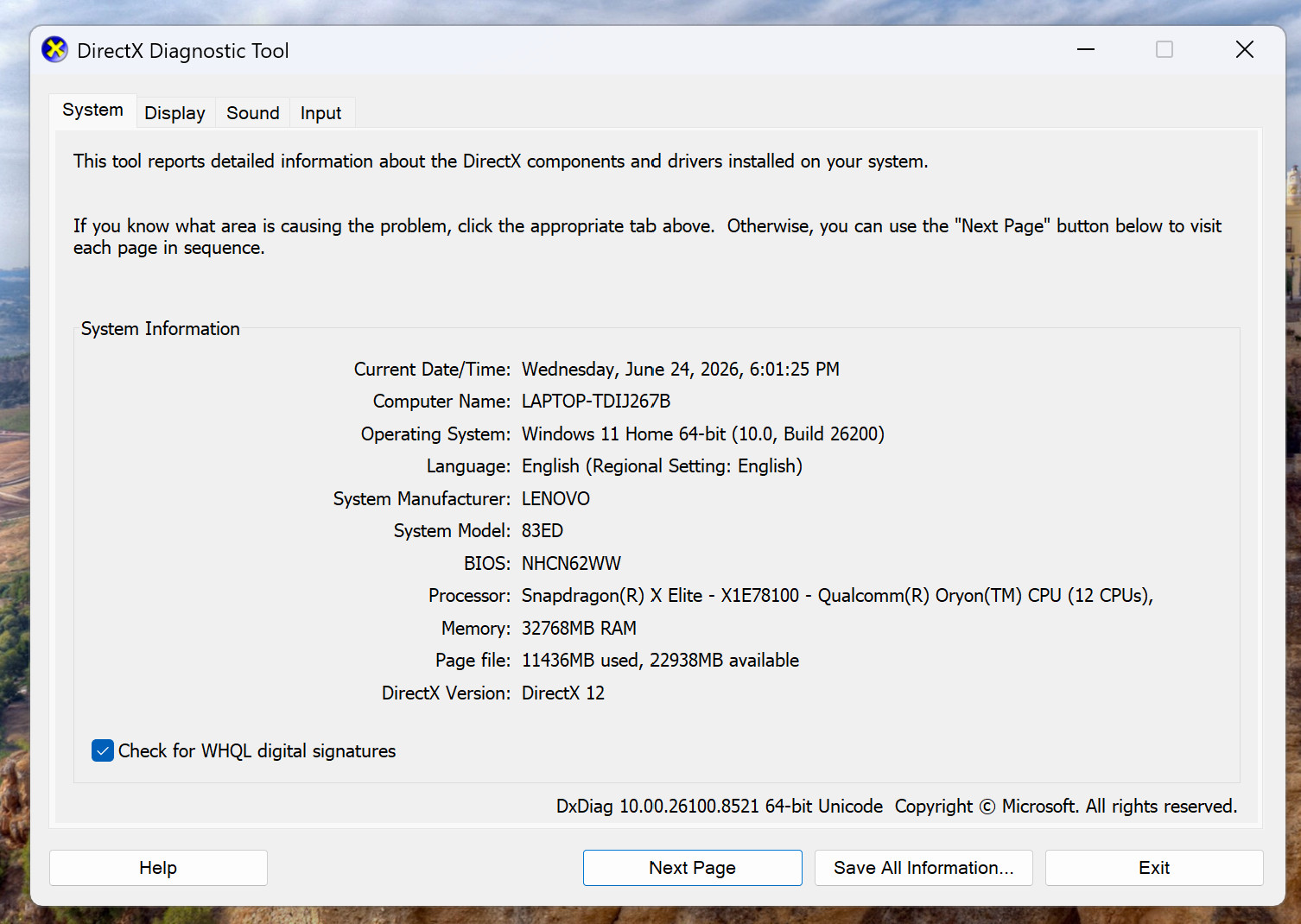
Task: Minimize the DirectX Diagnostic Tool window
Action: click(1086, 50)
